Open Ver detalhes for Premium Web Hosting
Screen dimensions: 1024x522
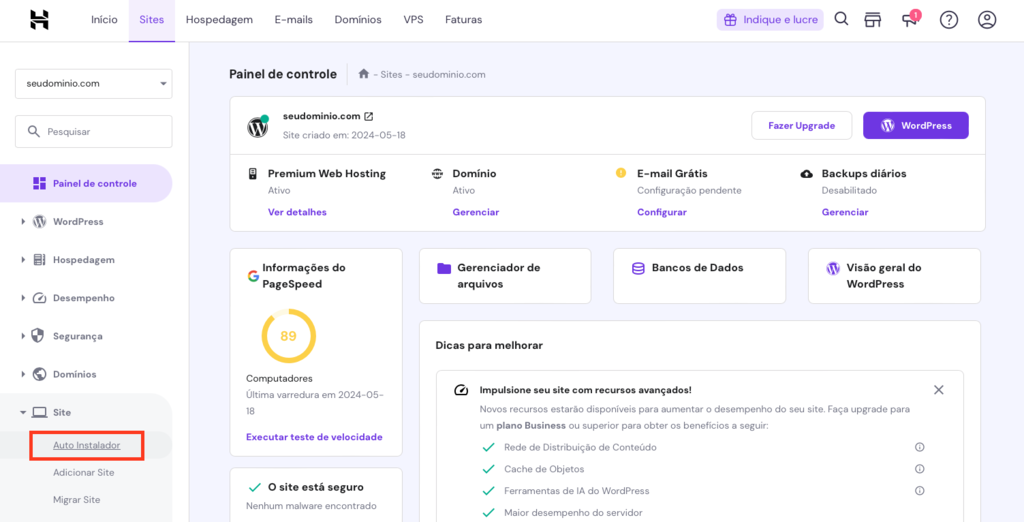coord(297,212)
